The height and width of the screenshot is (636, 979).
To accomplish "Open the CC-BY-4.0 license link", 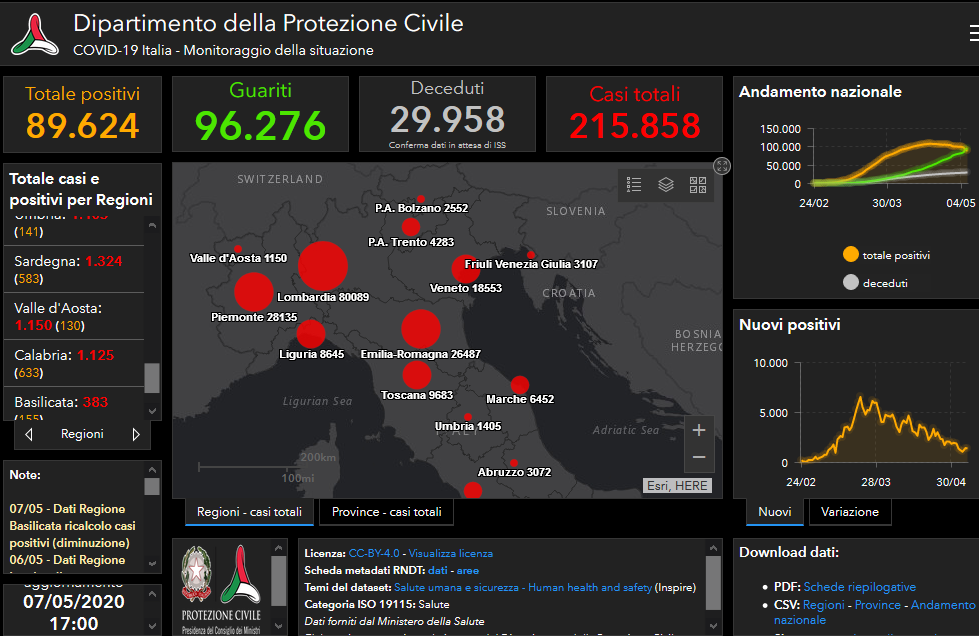I will click(x=375, y=553).
